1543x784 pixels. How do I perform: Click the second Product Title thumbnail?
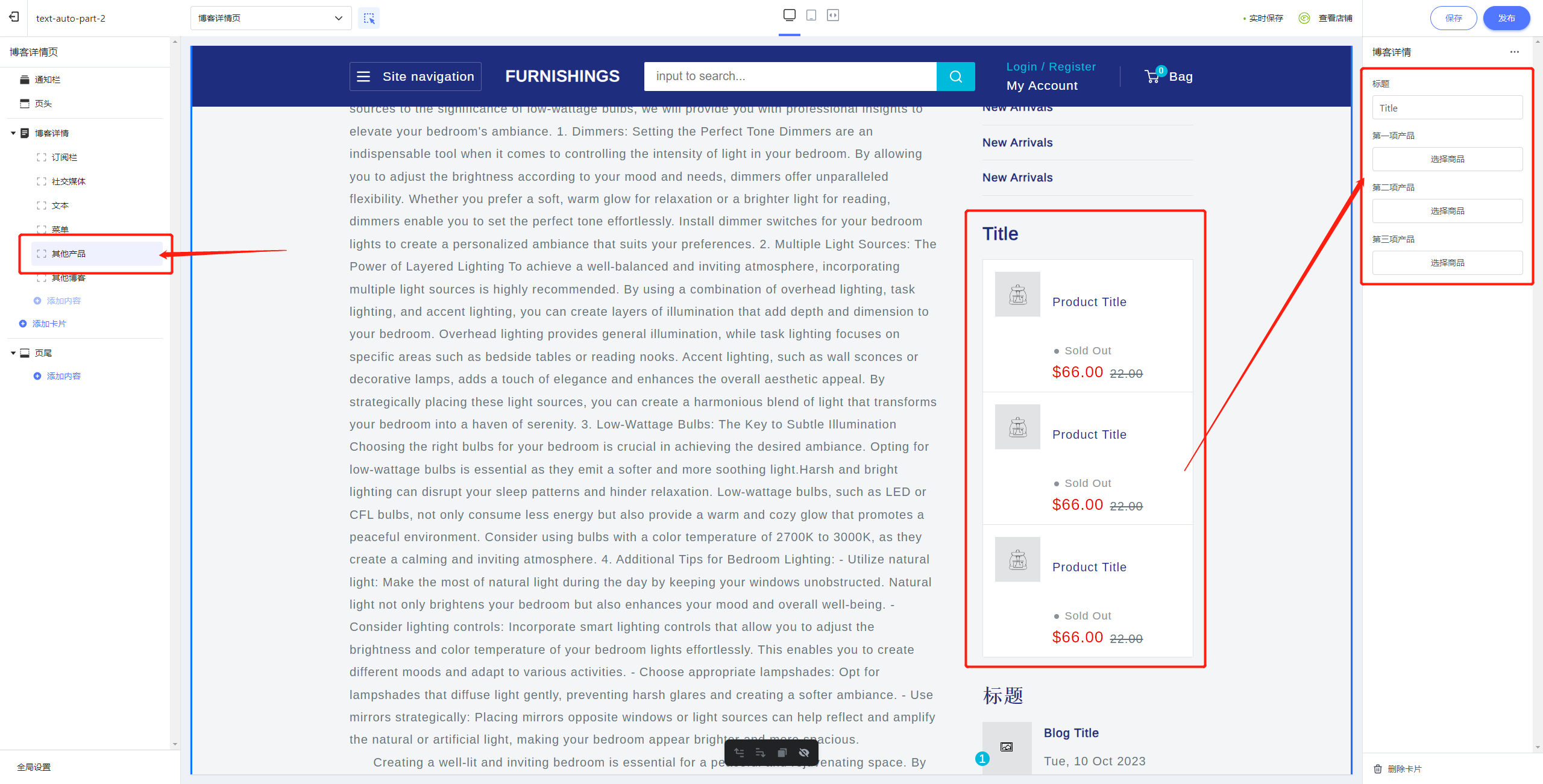click(x=1017, y=427)
